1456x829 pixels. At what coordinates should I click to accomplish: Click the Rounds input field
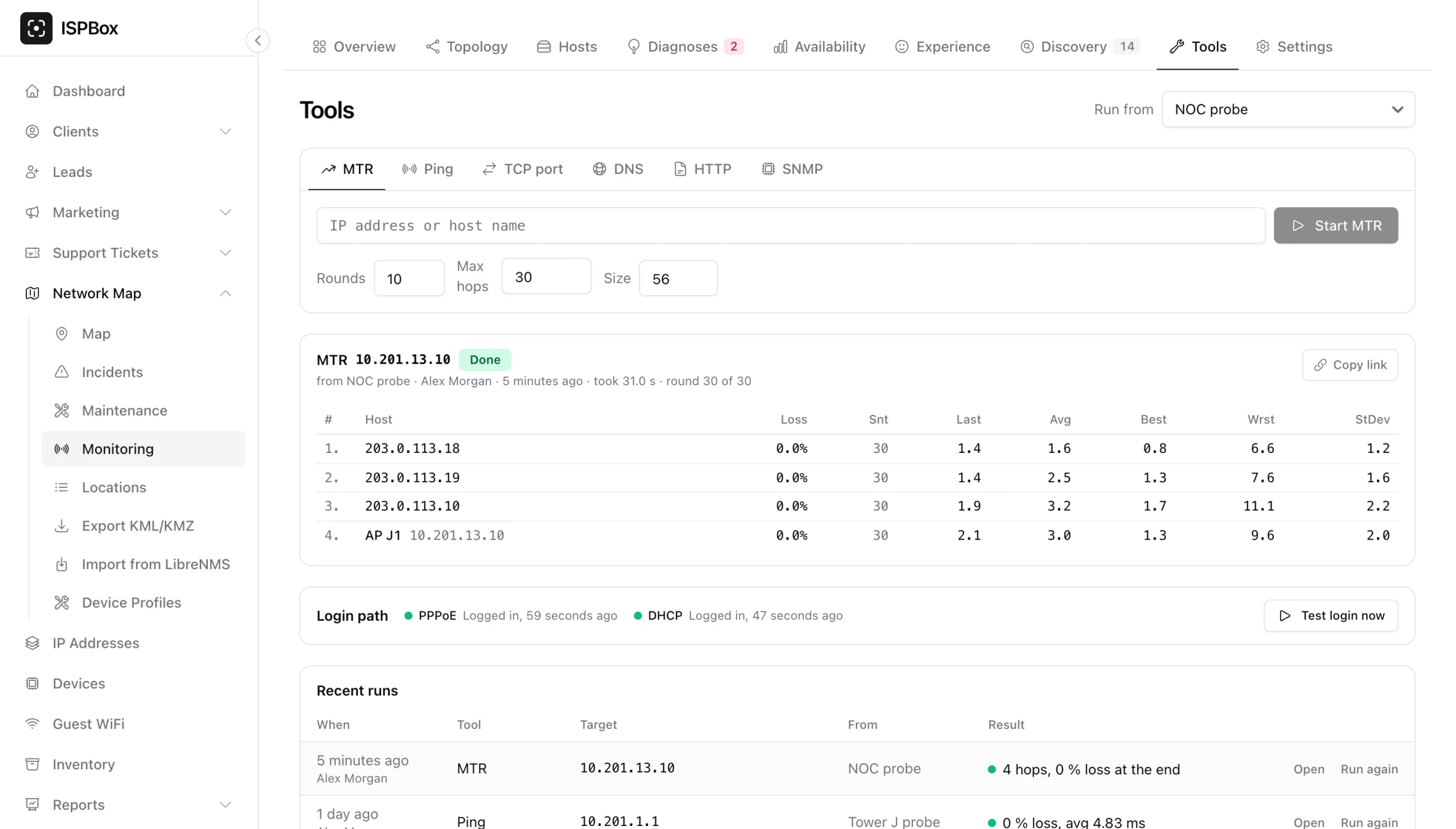pos(409,278)
